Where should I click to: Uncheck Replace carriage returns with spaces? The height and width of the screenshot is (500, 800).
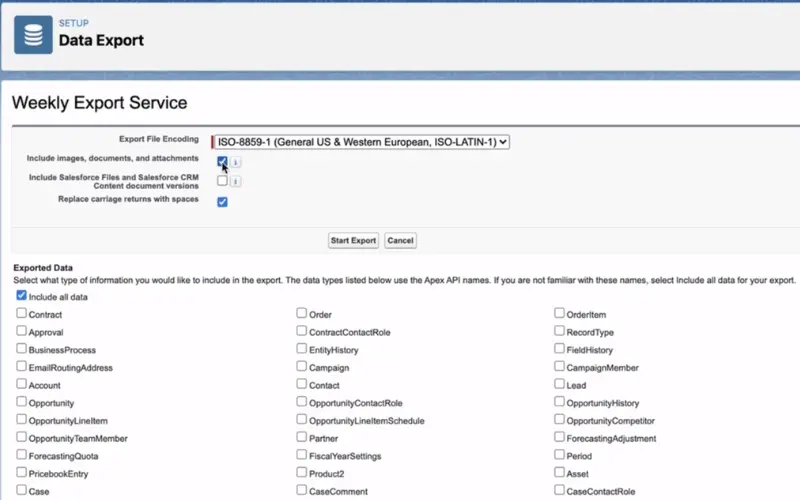222,202
